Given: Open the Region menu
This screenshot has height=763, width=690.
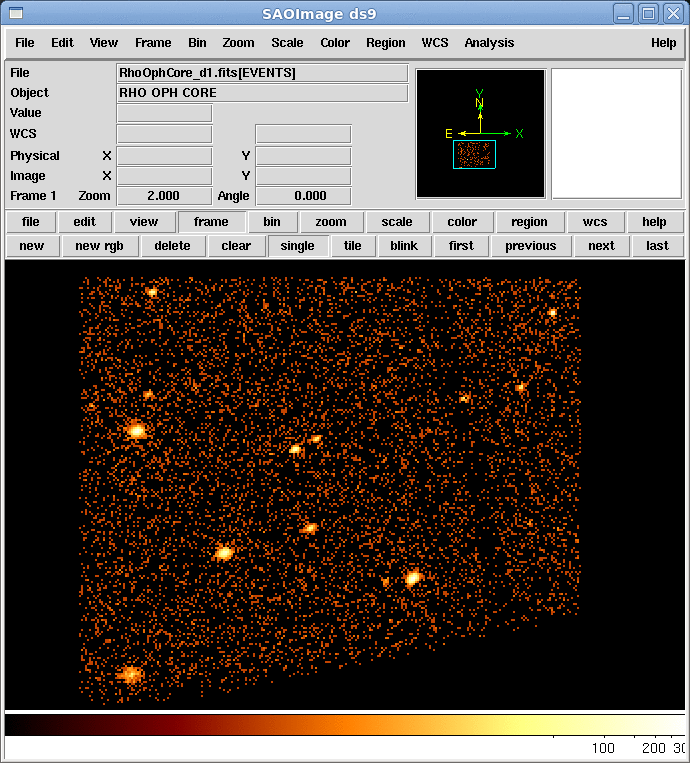Looking at the screenshot, I should tap(385, 43).
